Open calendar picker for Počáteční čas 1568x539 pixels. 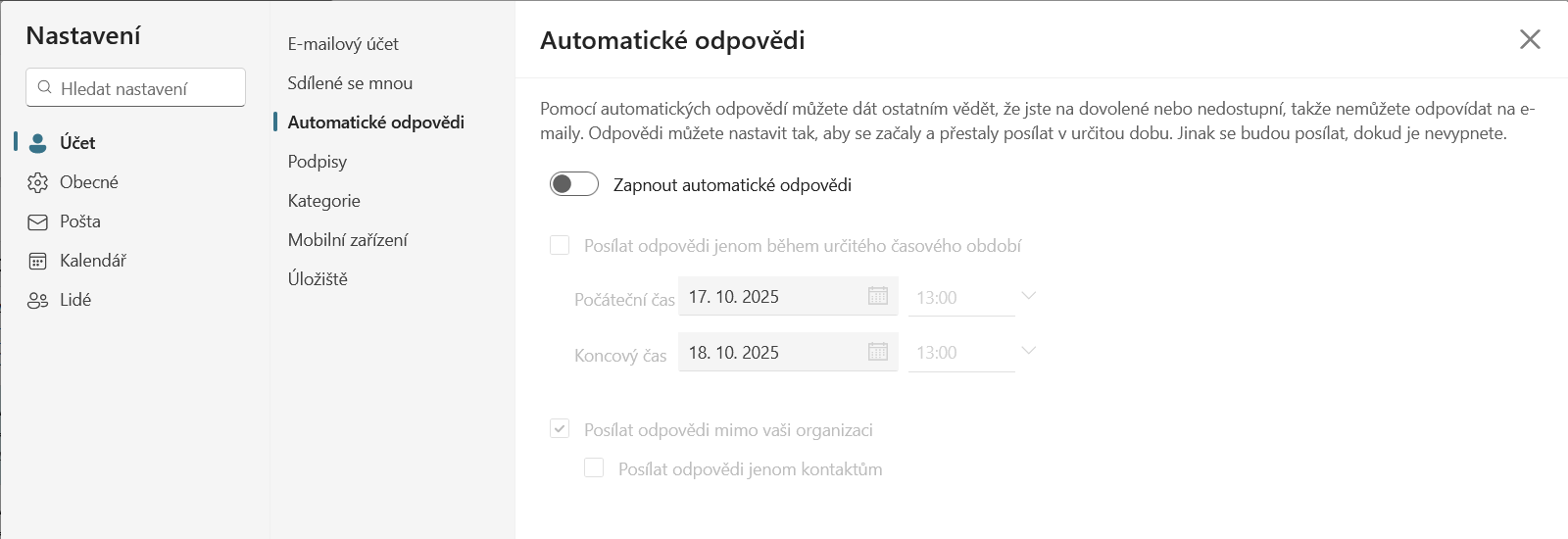click(878, 296)
